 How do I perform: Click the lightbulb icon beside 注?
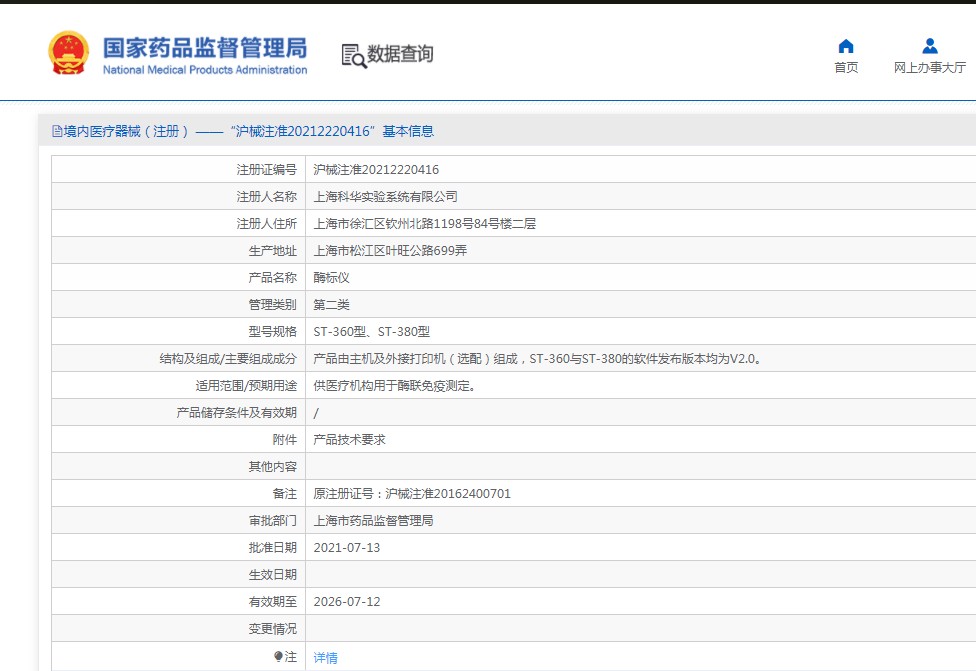click(279, 657)
